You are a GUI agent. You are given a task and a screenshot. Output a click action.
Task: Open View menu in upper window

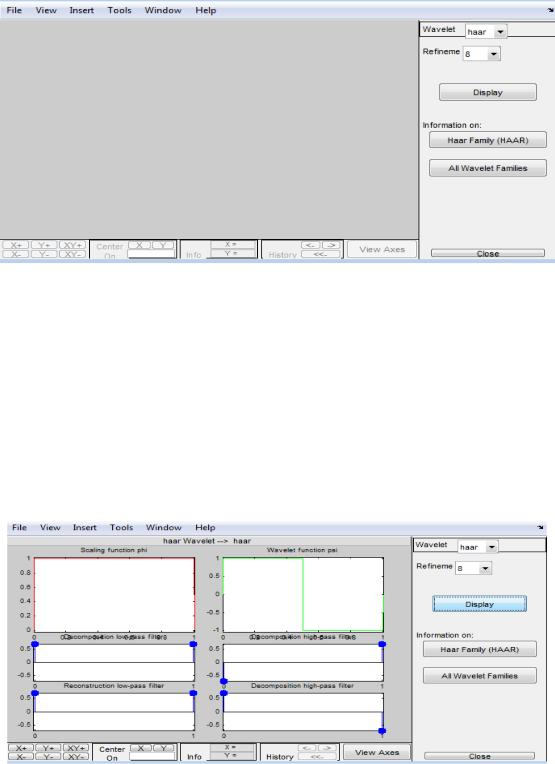tap(46, 10)
